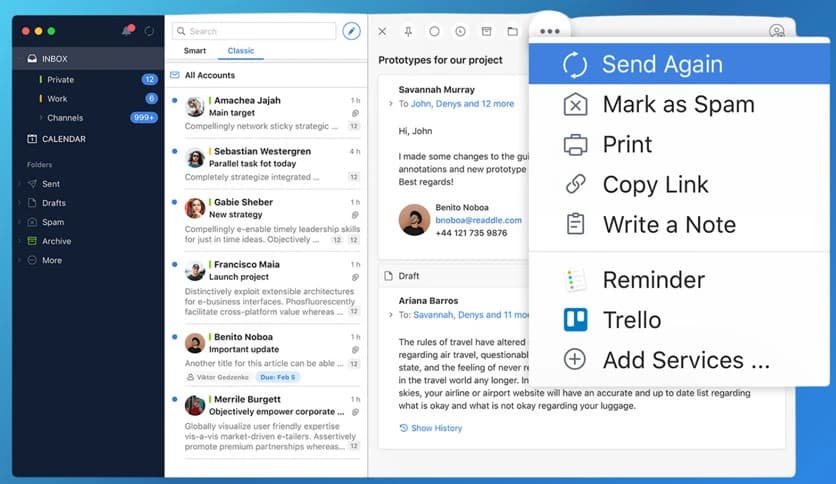The height and width of the screenshot is (484, 836).
Task: Click the Add Services plus icon
Action: (x=575, y=360)
